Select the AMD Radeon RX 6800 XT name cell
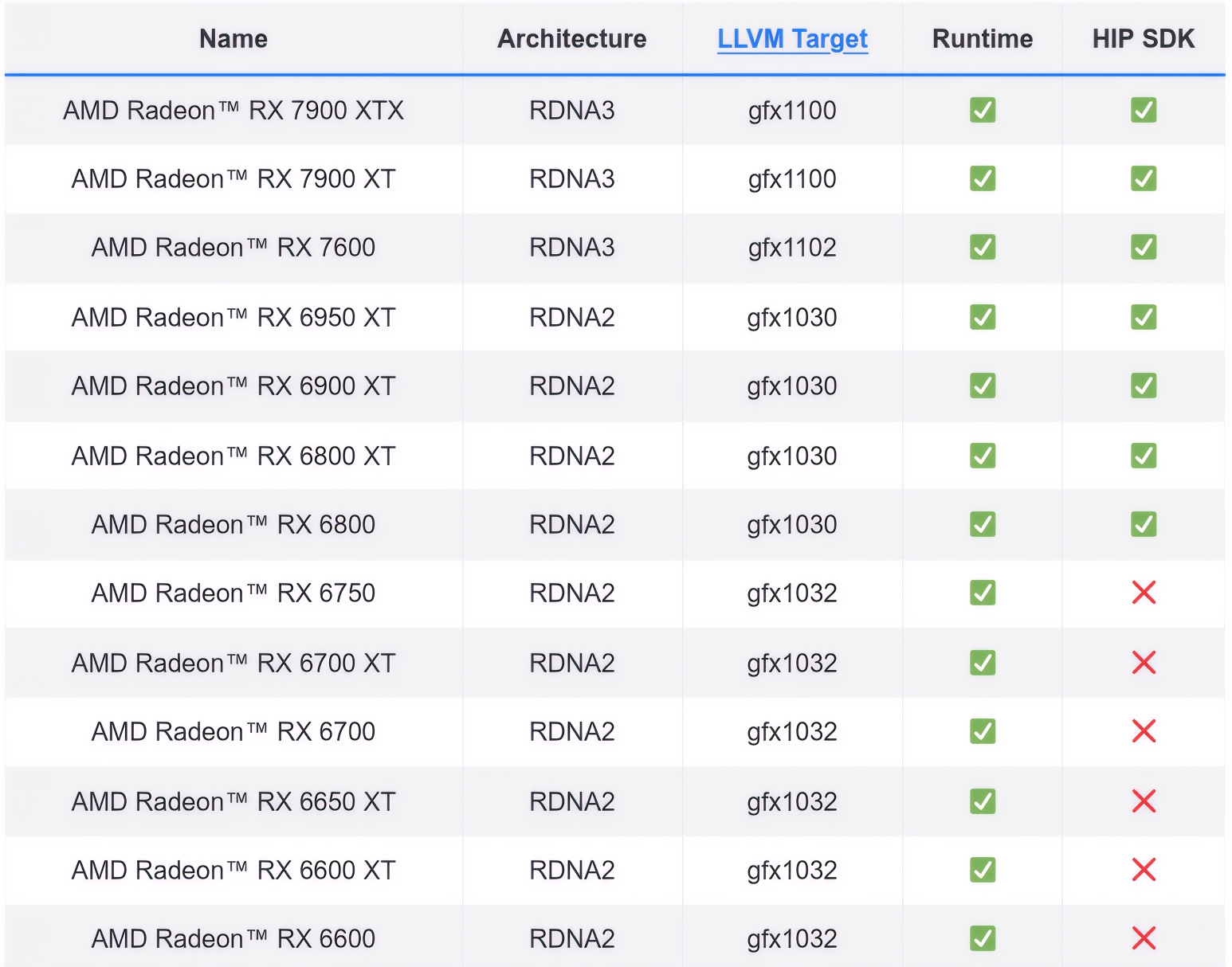 [x=233, y=456]
